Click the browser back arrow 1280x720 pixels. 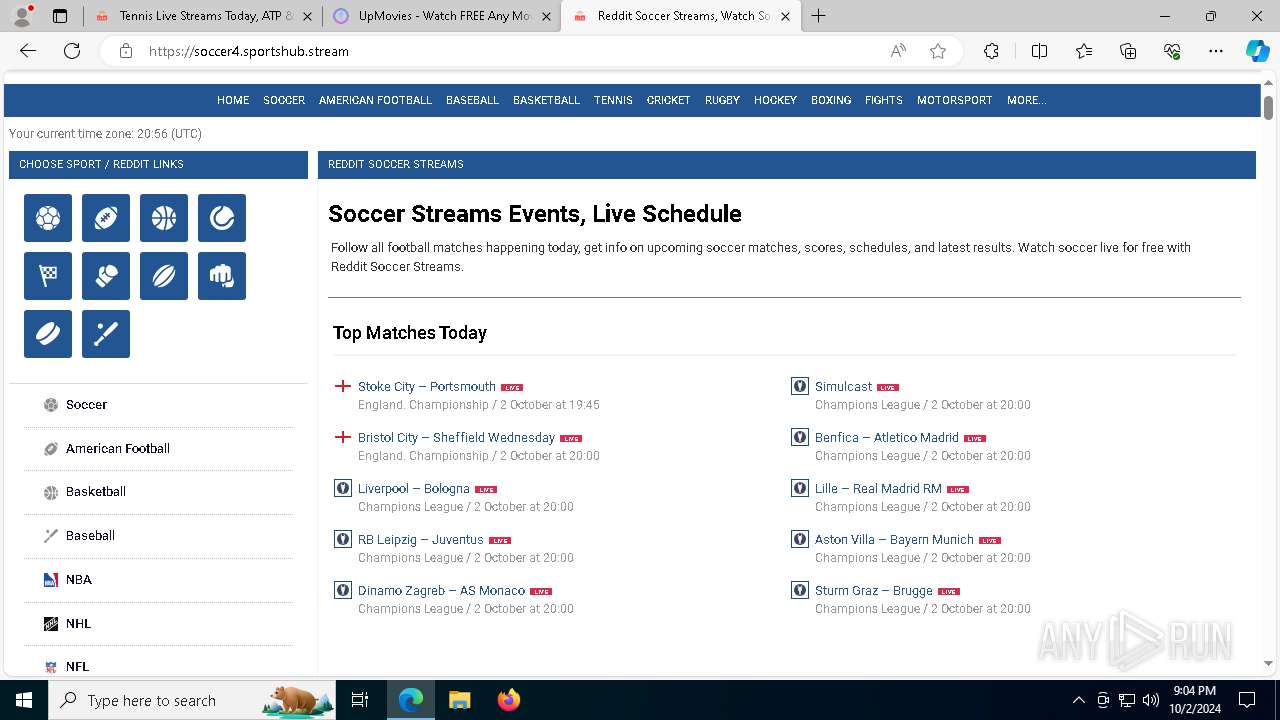(28, 51)
